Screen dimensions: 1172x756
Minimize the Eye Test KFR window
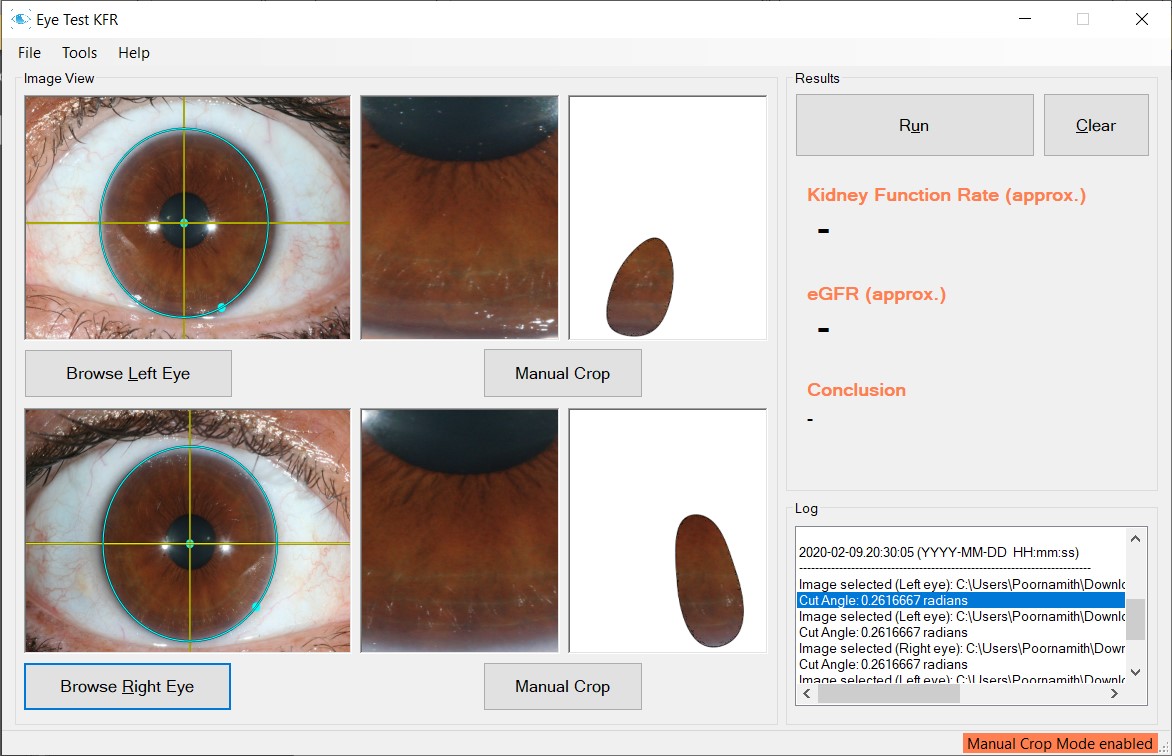coord(1025,19)
